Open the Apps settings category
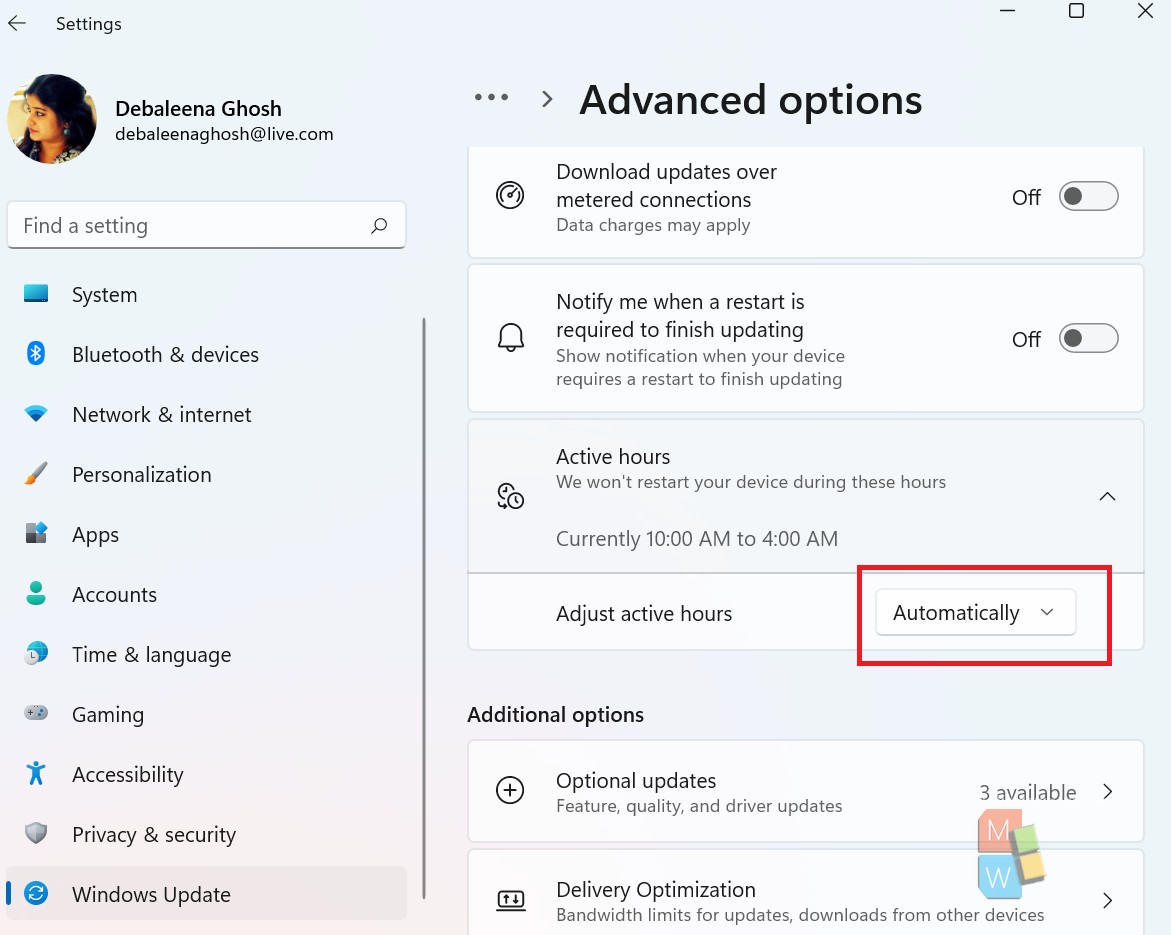The height and width of the screenshot is (935, 1171). point(206,534)
